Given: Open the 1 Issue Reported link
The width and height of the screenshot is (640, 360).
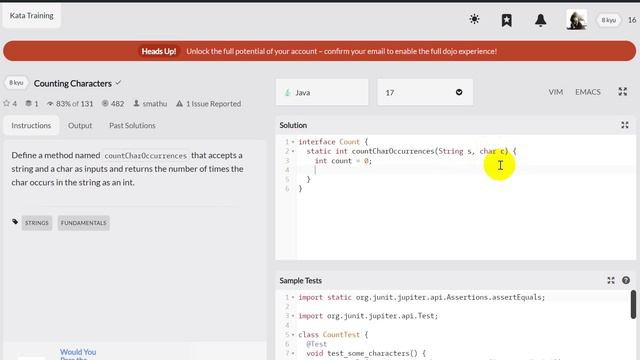Looking at the screenshot, I should coord(209,104).
